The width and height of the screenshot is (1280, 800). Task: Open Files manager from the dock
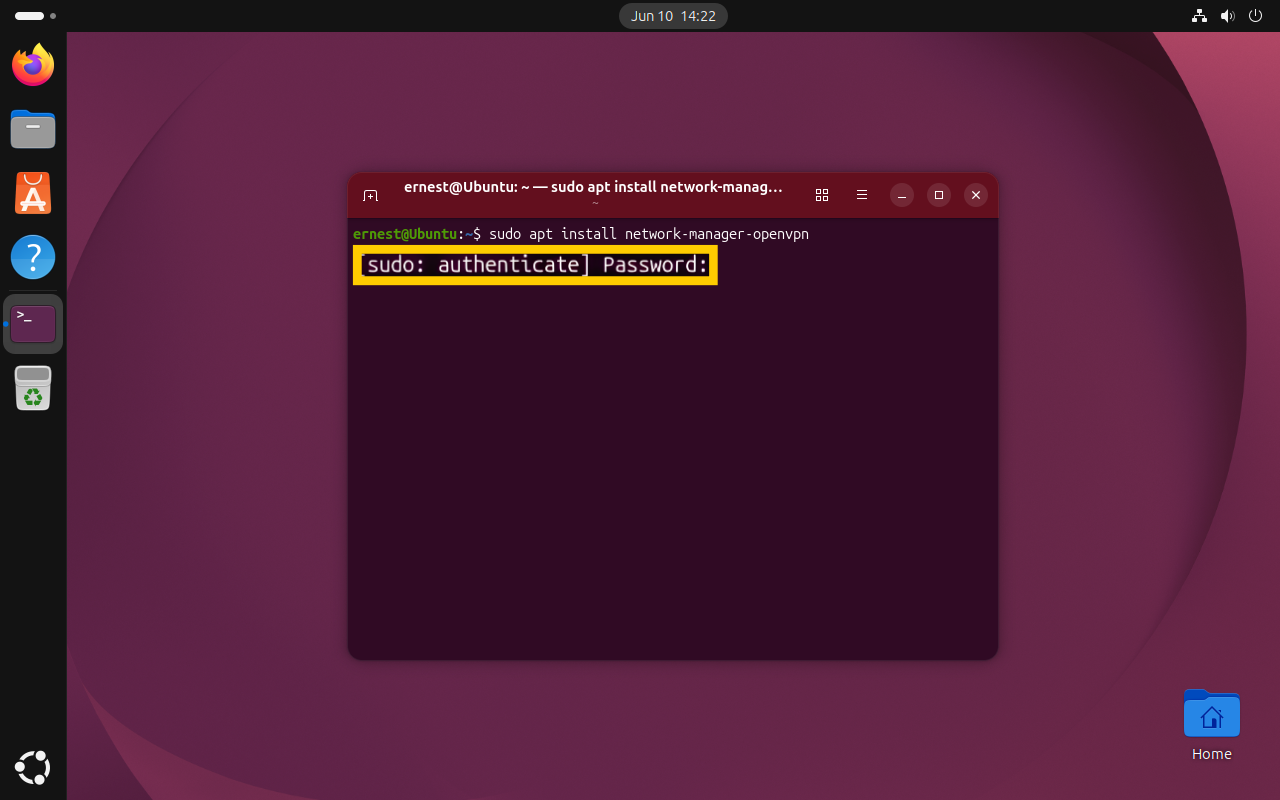(x=33, y=129)
